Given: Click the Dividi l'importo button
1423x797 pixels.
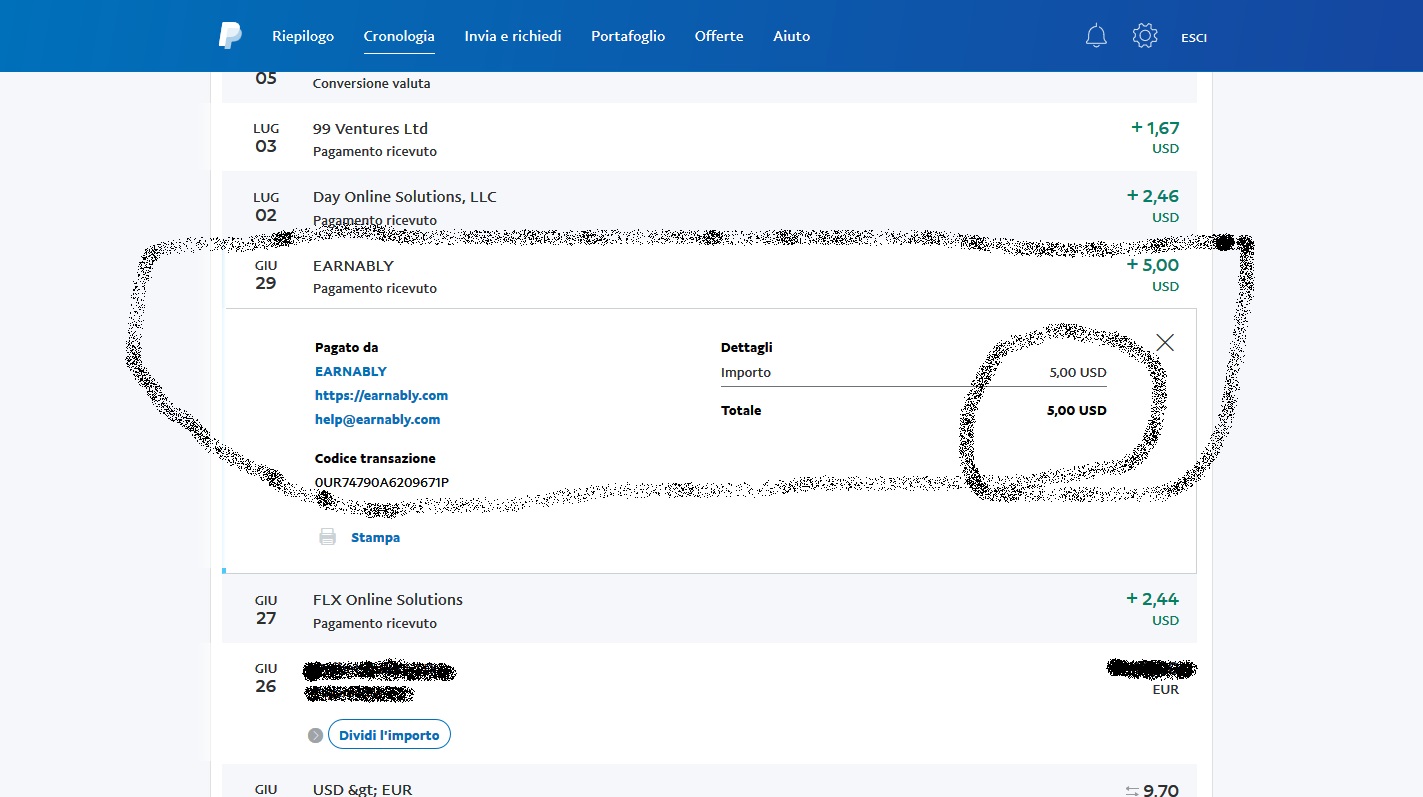Looking at the screenshot, I should (x=389, y=735).
